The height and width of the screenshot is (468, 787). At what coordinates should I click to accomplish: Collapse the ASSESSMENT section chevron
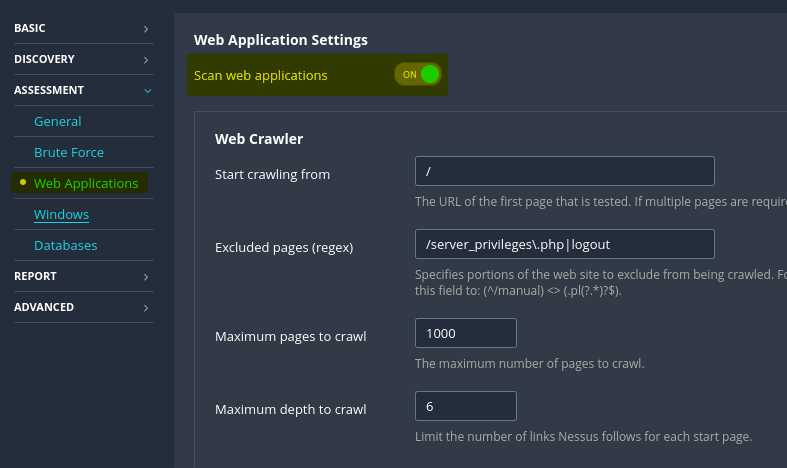point(147,91)
